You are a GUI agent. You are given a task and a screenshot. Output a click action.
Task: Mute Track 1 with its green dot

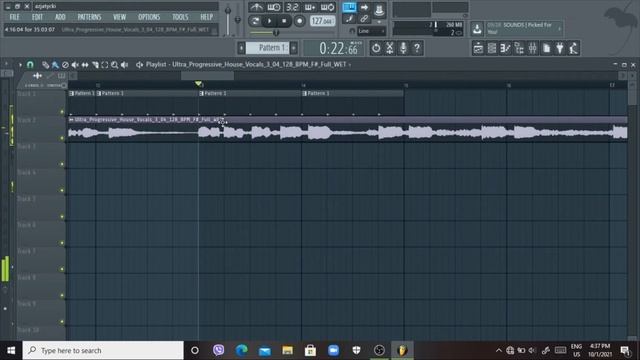(62, 111)
